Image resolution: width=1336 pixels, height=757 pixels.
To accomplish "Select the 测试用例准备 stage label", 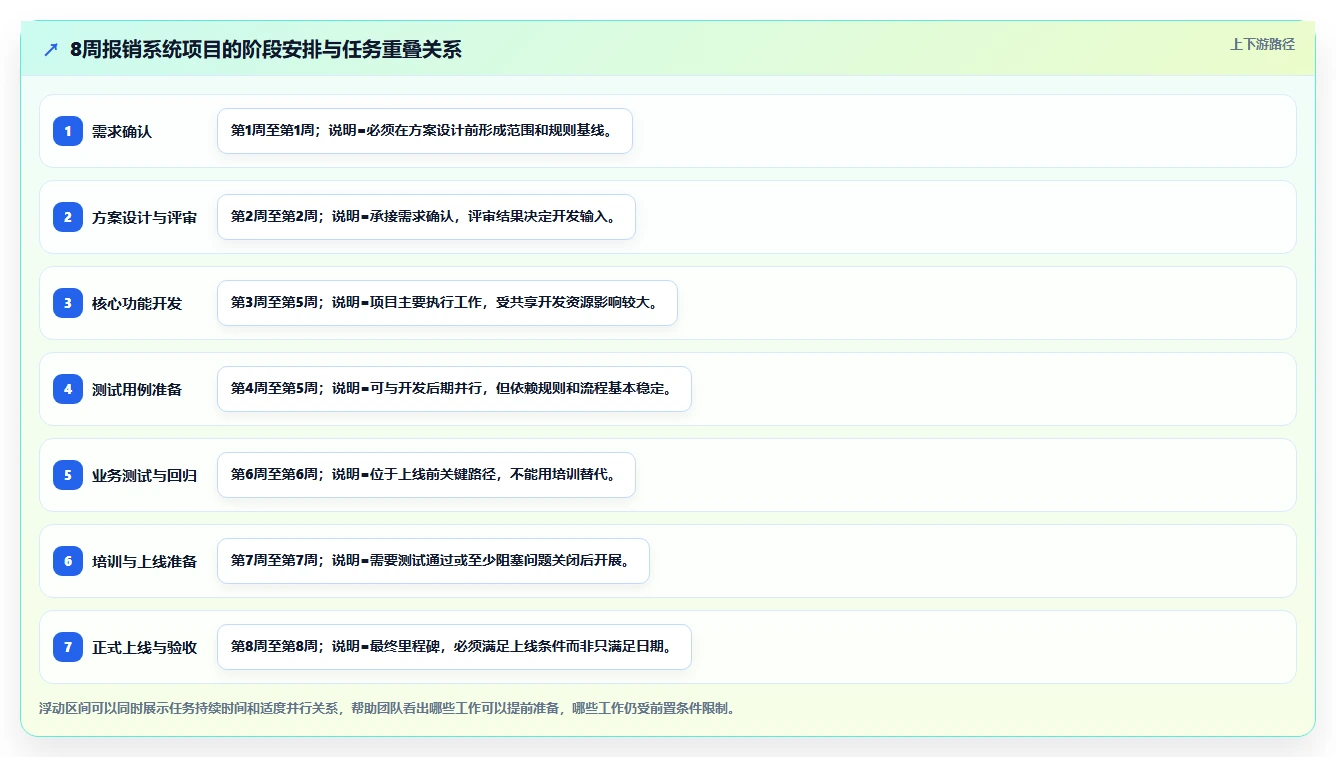I will [x=137, y=389].
